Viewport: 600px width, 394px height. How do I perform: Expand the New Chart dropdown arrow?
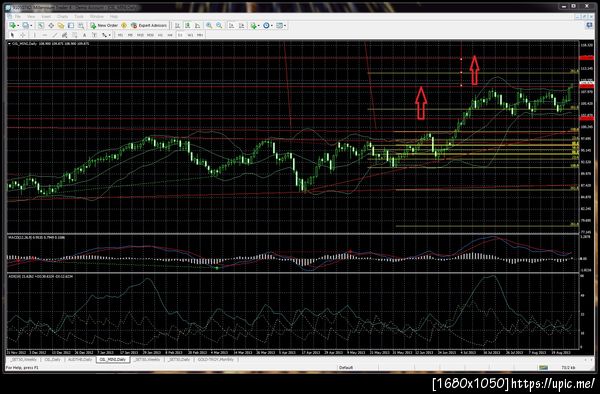click(x=18, y=26)
